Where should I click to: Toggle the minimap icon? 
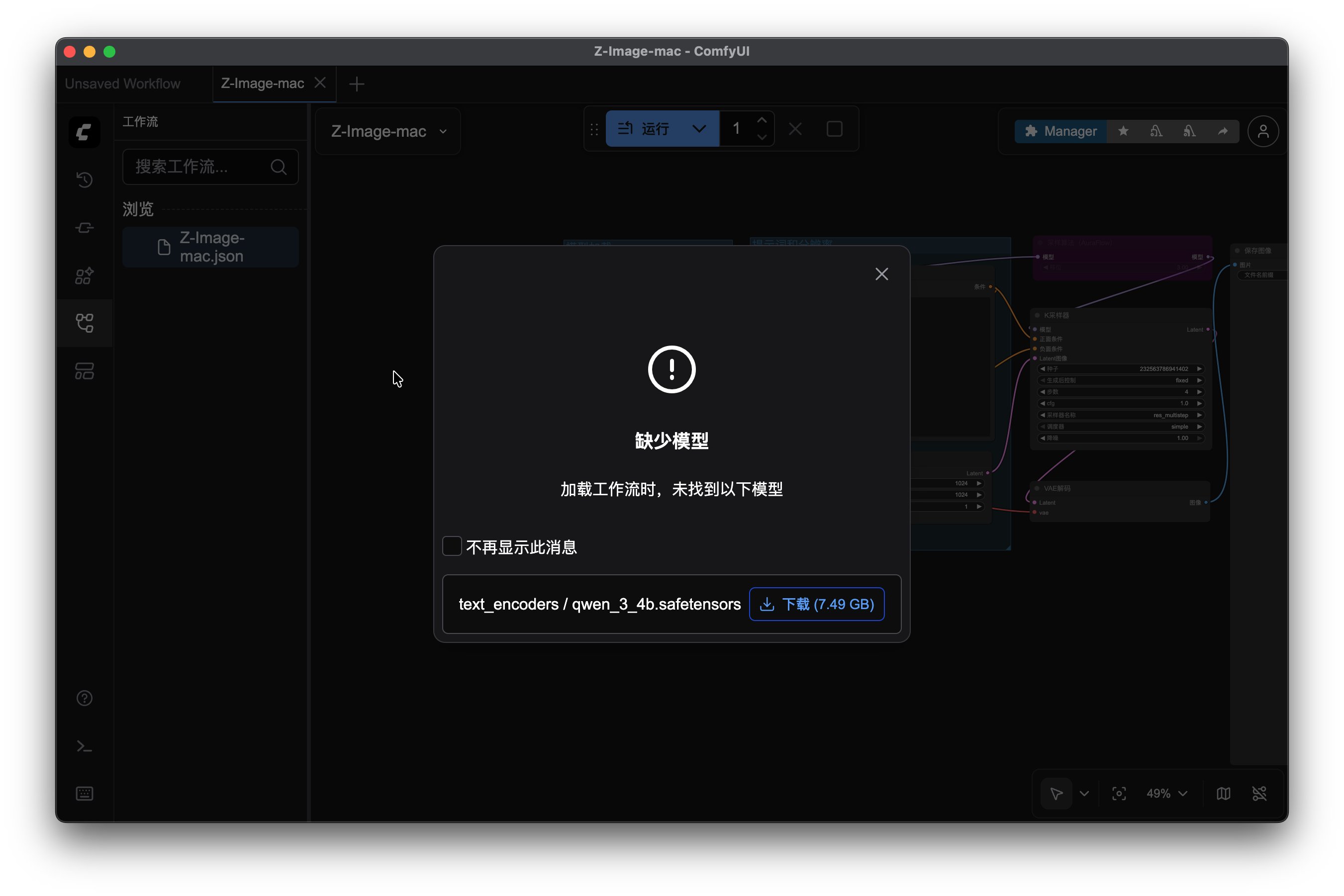point(1223,794)
